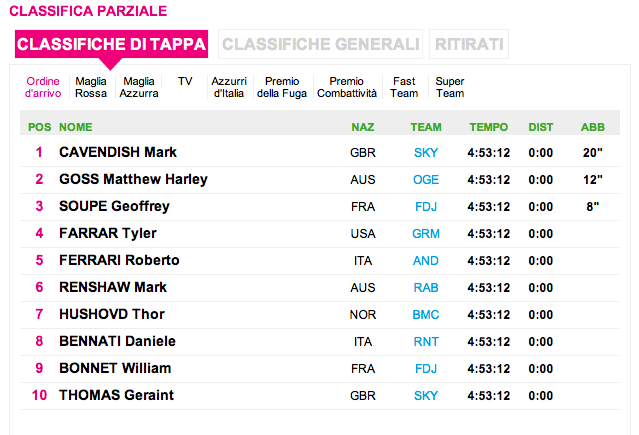Open the Premio Combattività ranking
This screenshot has width=639, height=435.
pos(347,87)
